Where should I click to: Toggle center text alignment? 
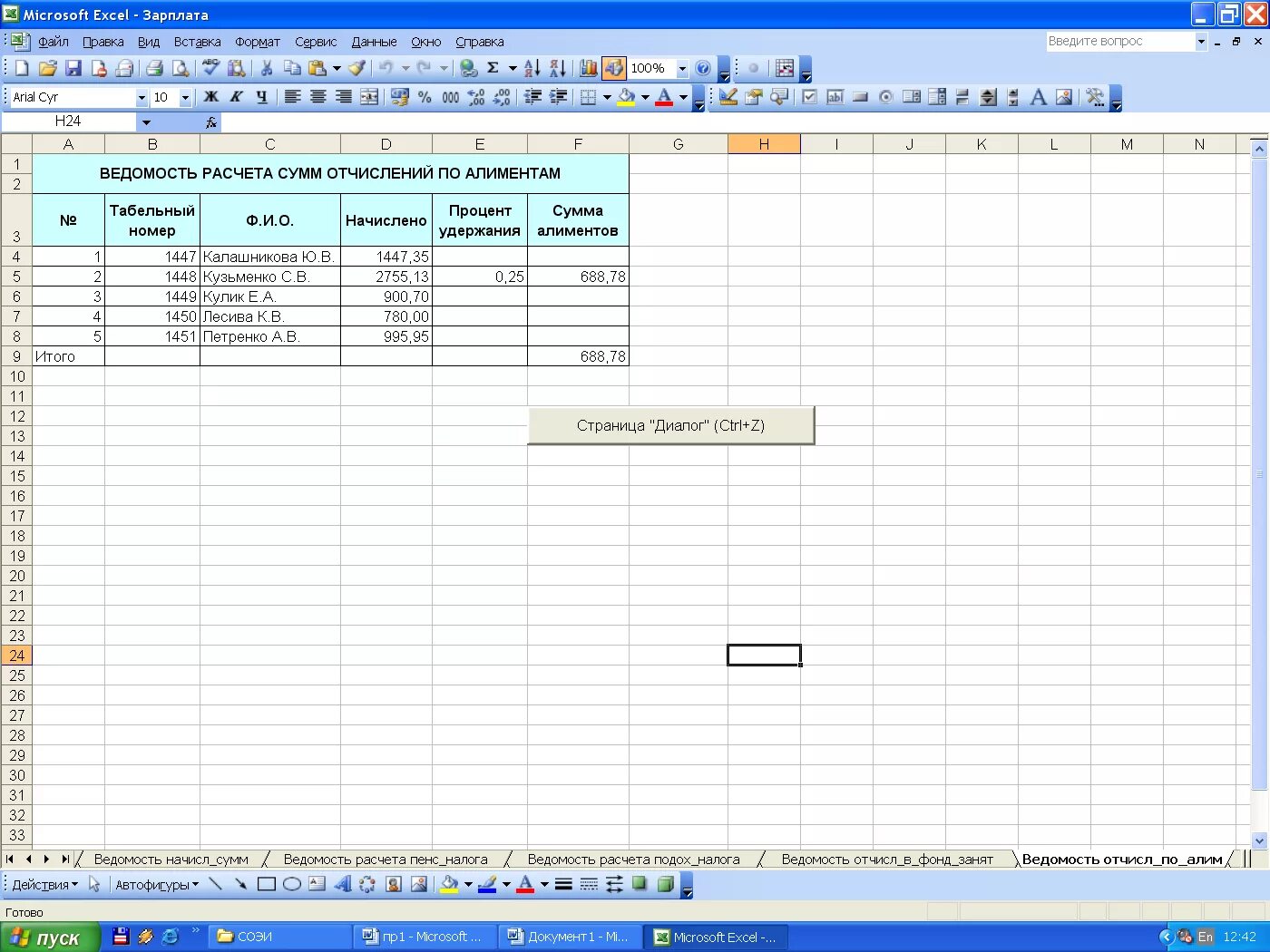click(x=317, y=97)
